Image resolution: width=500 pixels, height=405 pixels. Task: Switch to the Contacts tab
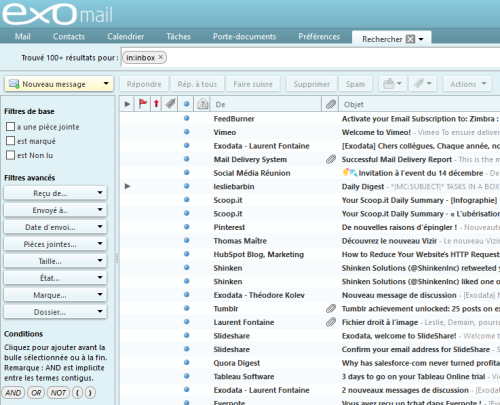(x=69, y=36)
